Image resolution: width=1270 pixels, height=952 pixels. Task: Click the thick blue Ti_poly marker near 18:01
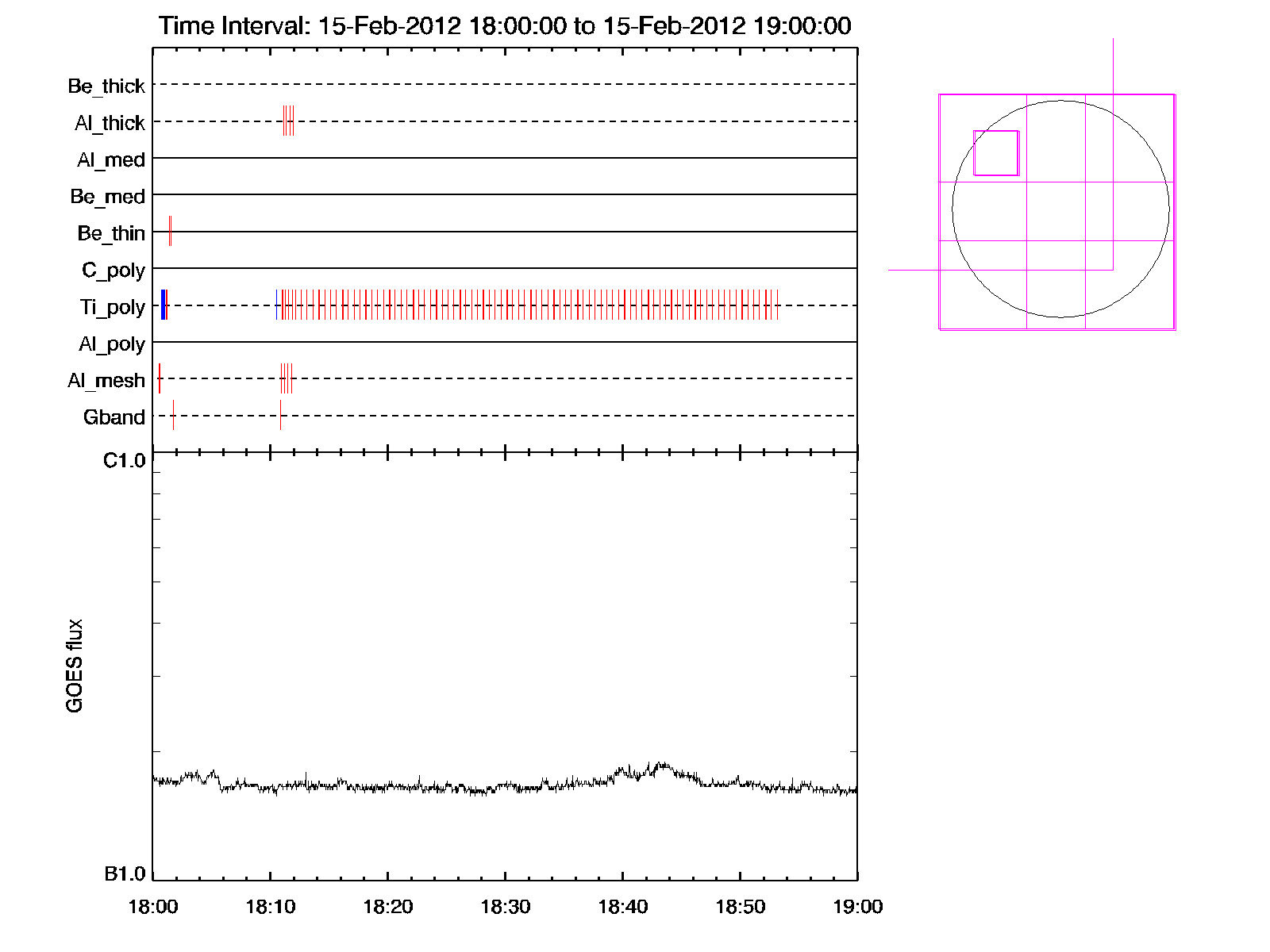pos(163,305)
